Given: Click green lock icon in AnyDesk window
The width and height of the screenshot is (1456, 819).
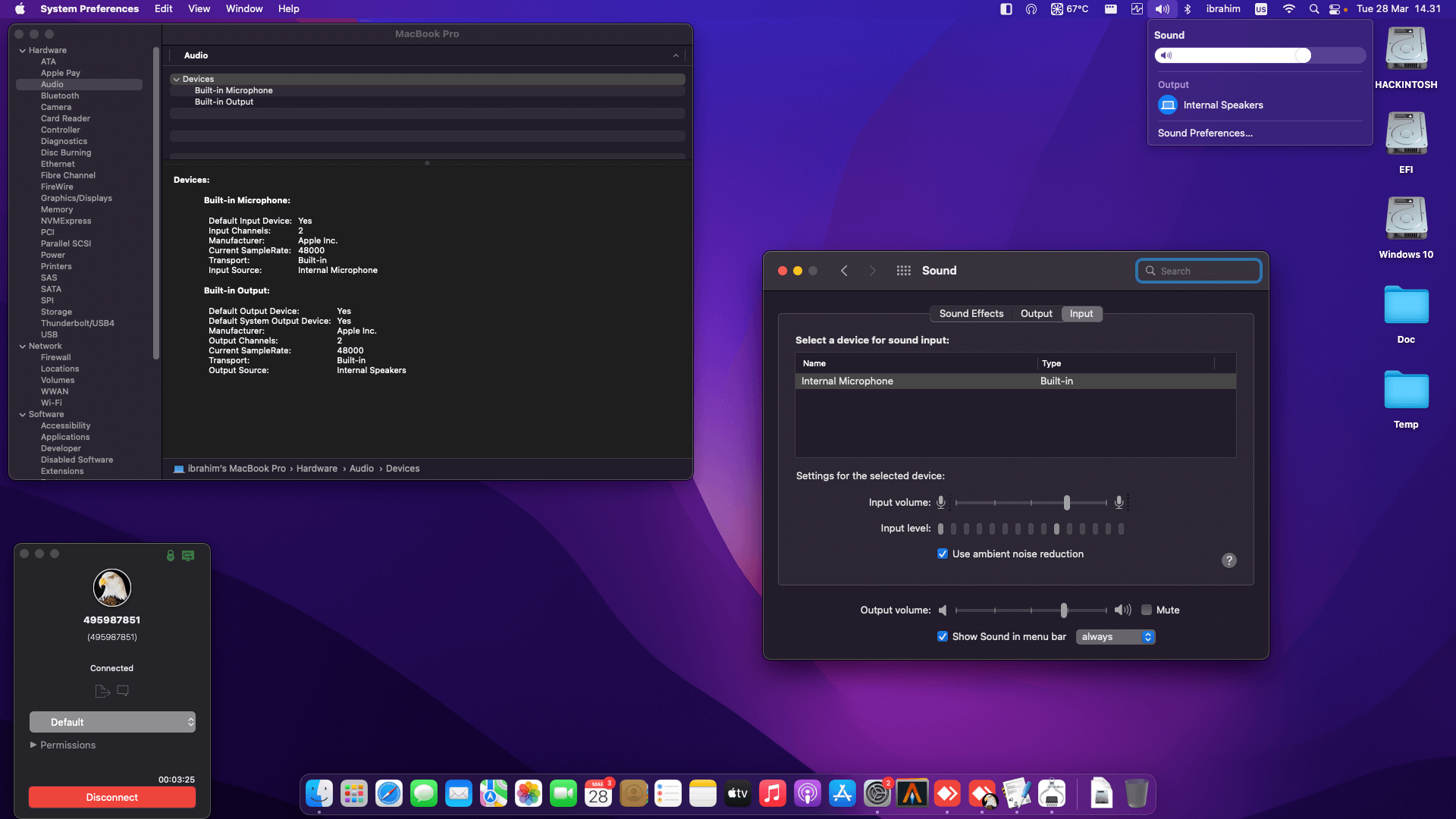Looking at the screenshot, I should click(171, 556).
